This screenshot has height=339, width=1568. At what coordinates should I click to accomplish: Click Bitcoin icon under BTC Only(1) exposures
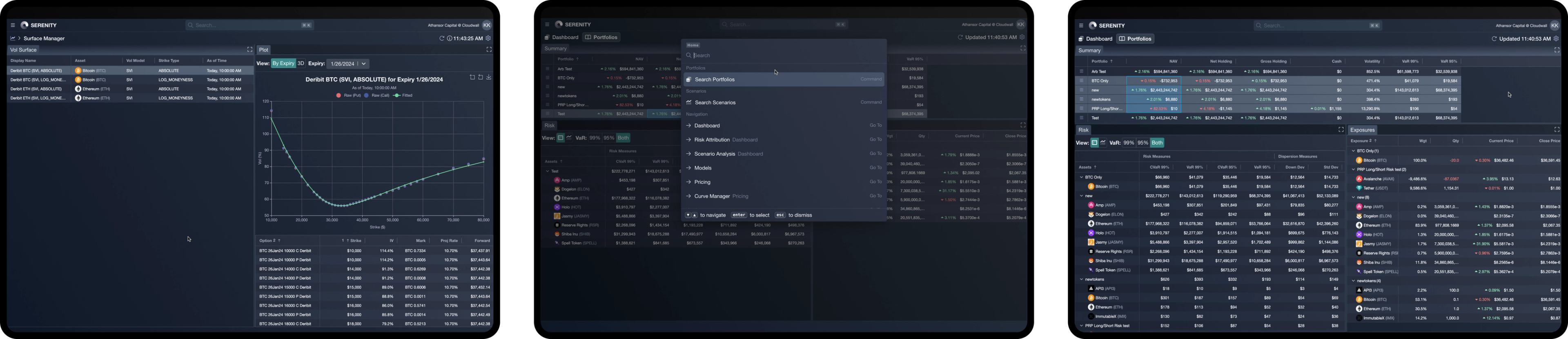tap(1359, 161)
